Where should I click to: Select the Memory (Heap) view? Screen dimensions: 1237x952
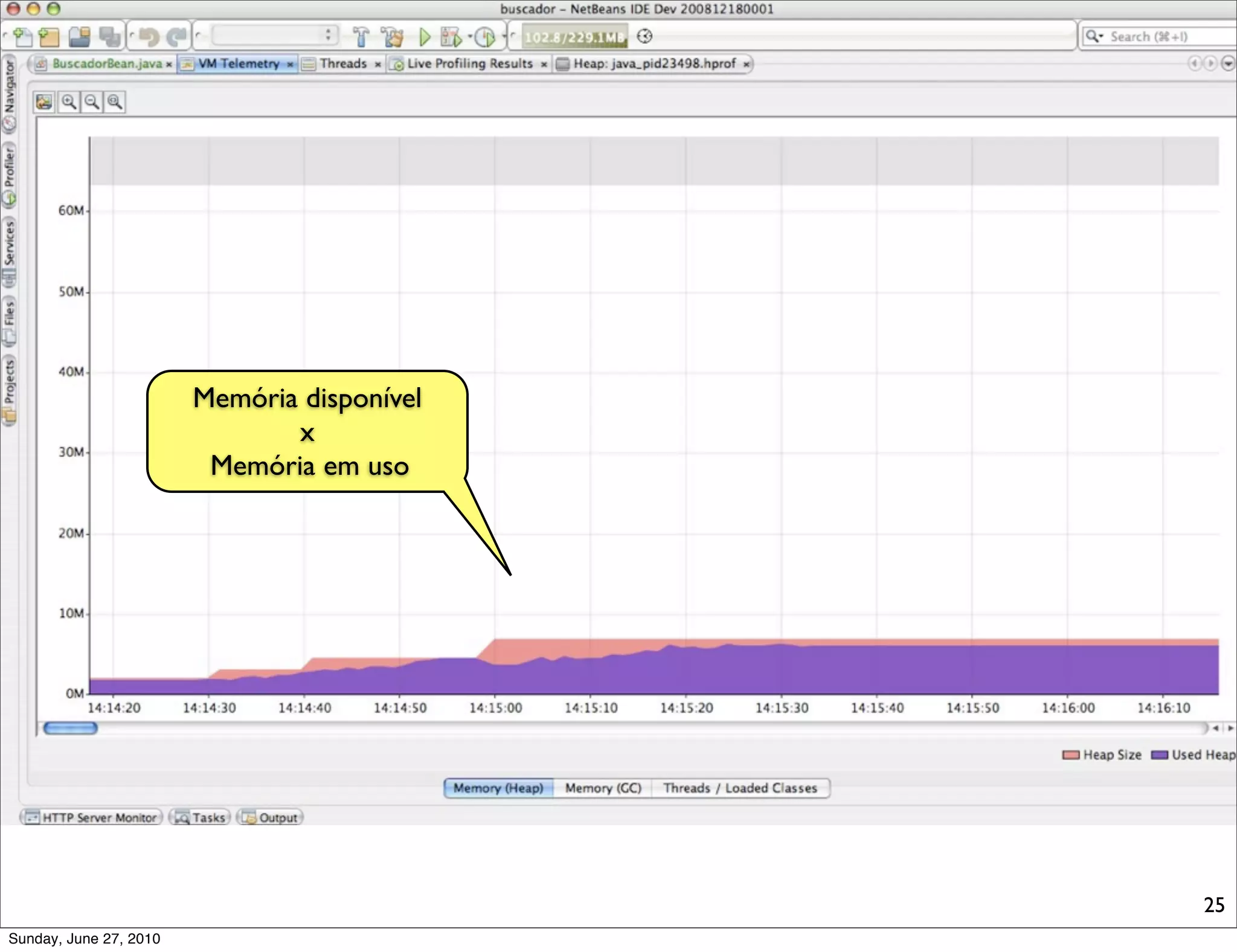(498, 788)
